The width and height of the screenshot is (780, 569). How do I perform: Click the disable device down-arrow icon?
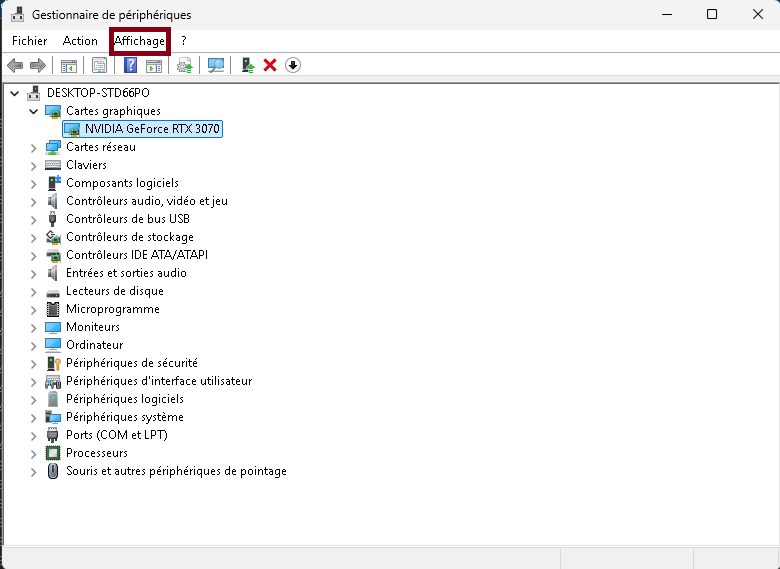pos(293,66)
